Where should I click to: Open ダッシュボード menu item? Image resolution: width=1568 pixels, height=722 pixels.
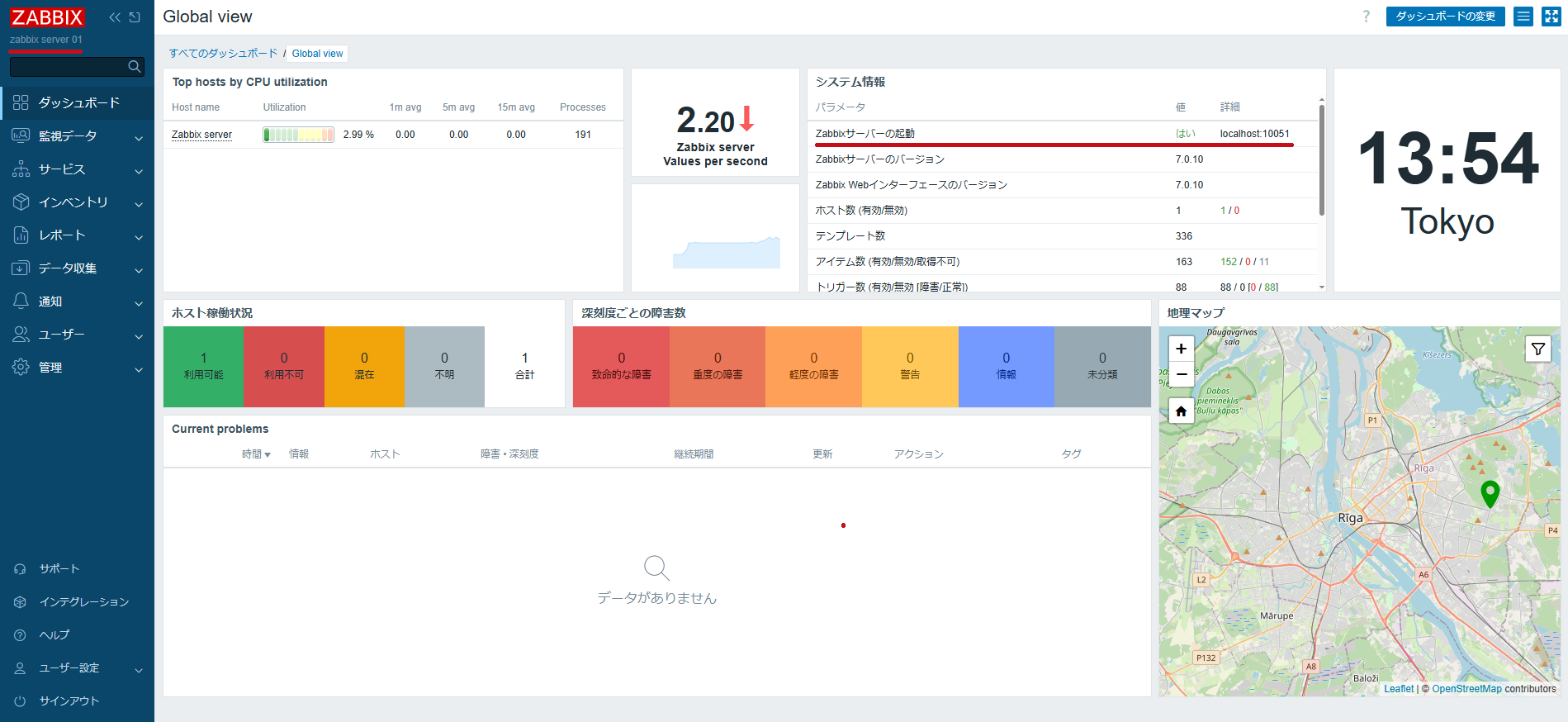click(x=77, y=102)
